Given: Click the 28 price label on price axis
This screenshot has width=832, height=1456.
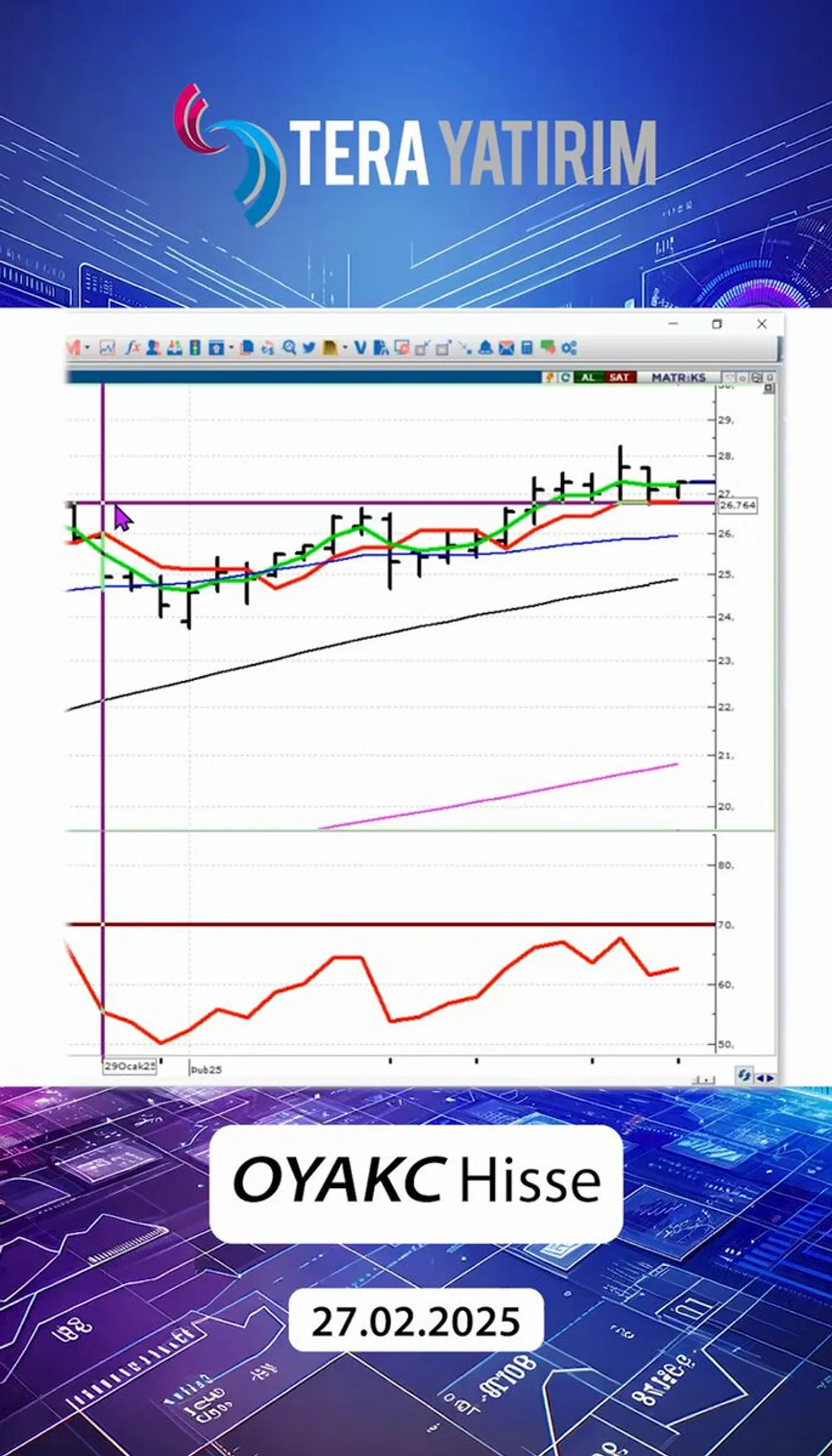Looking at the screenshot, I should tap(726, 456).
